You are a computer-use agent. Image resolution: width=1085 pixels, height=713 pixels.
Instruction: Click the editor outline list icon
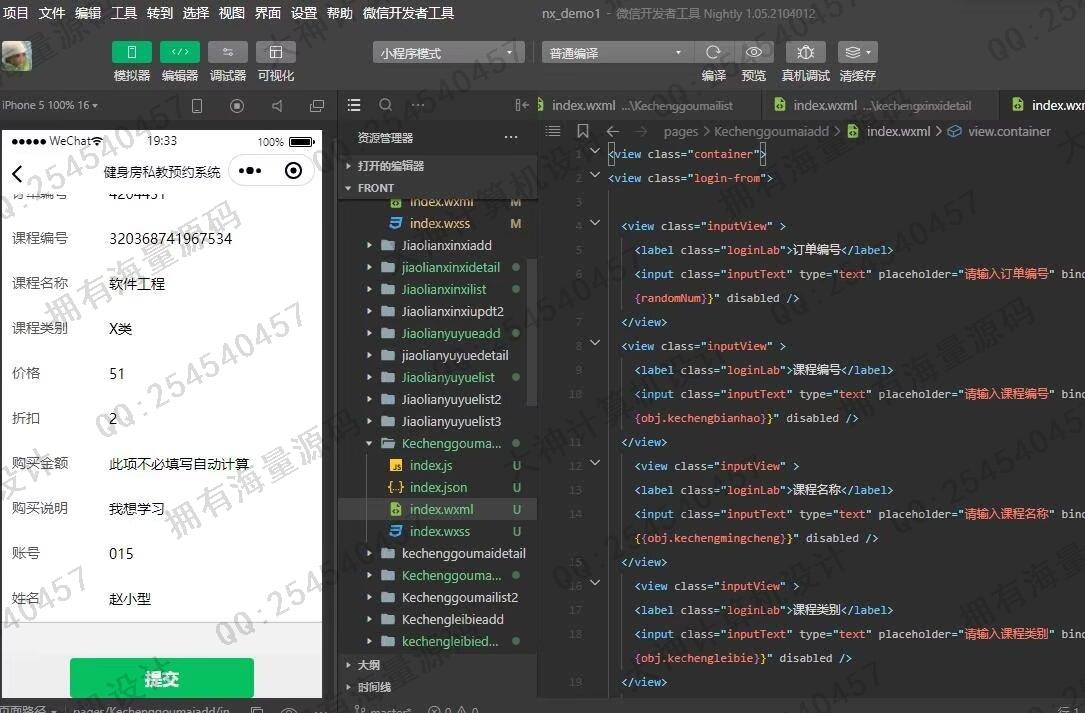click(x=553, y=131)
